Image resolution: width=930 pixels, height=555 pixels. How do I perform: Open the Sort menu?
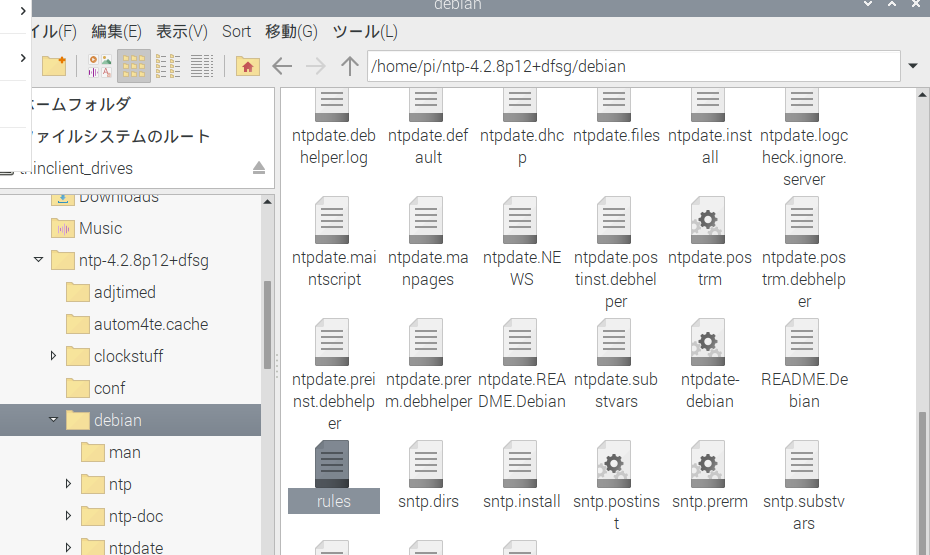coord(236,31)
